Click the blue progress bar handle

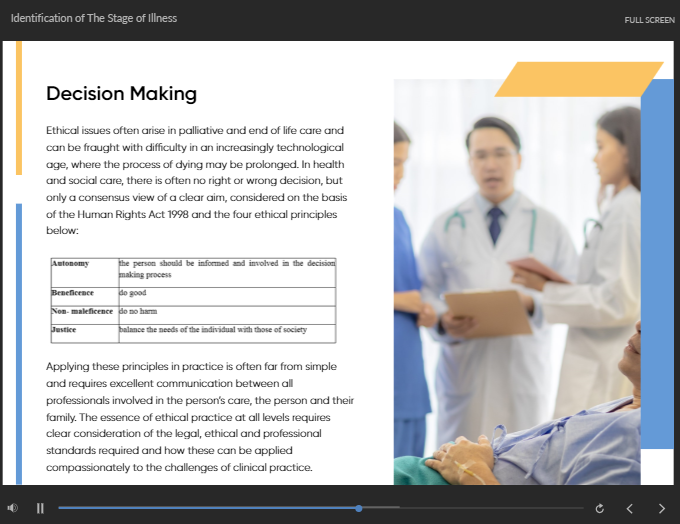(x=359, y=508)
